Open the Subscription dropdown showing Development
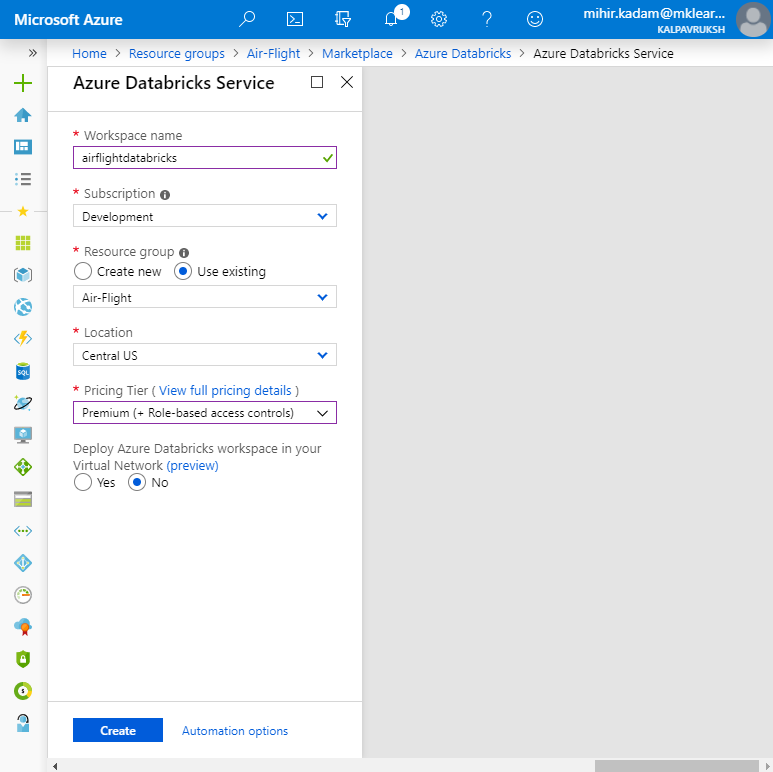Image resolution: width=773 pixels, height=772 pixels. point(205,216)
